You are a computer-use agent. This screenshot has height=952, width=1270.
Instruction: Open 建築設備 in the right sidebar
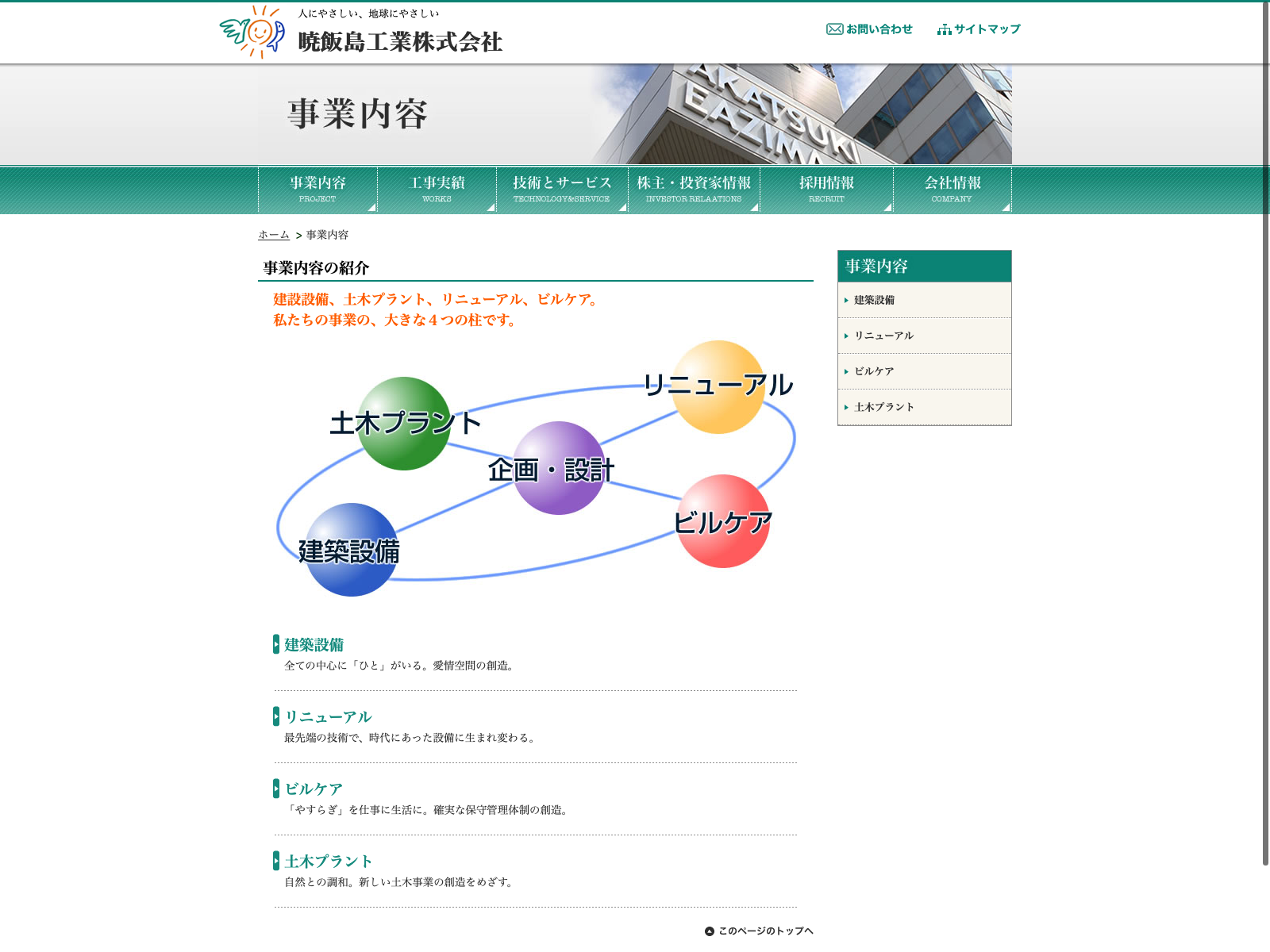[x=874, y=300]
